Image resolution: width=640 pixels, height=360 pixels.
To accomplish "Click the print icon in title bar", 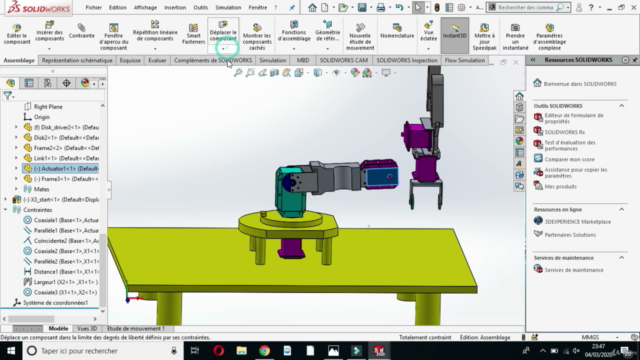I will pos(380,7).
